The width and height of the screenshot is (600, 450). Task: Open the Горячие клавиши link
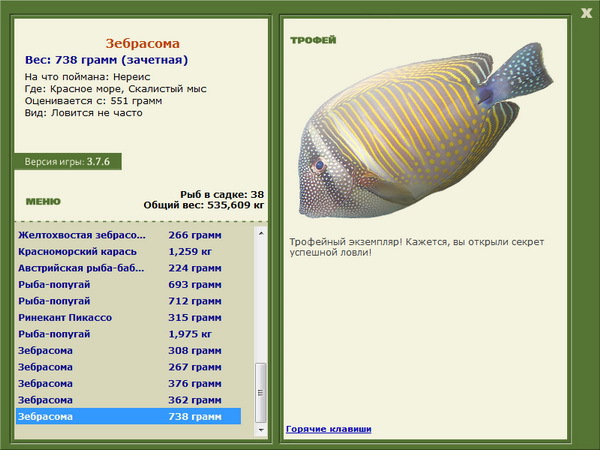pos(329,429)
